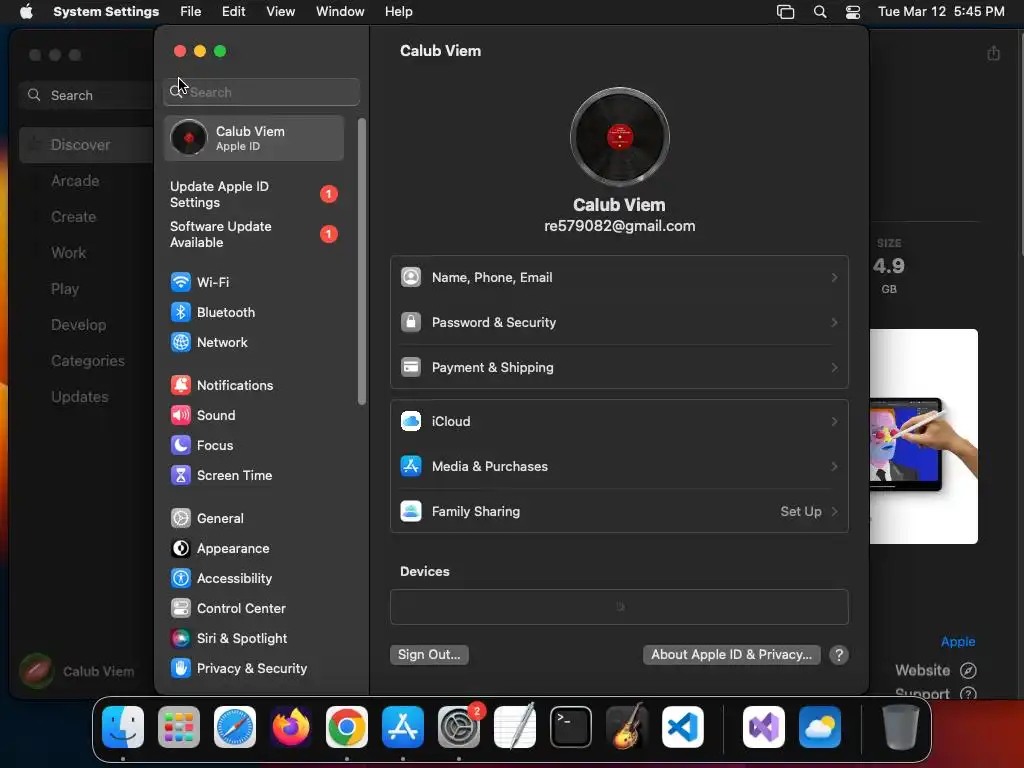This screenshot has width=1024, height=768.
Task: Click Apple developer link in App Store
Action: 957,642
